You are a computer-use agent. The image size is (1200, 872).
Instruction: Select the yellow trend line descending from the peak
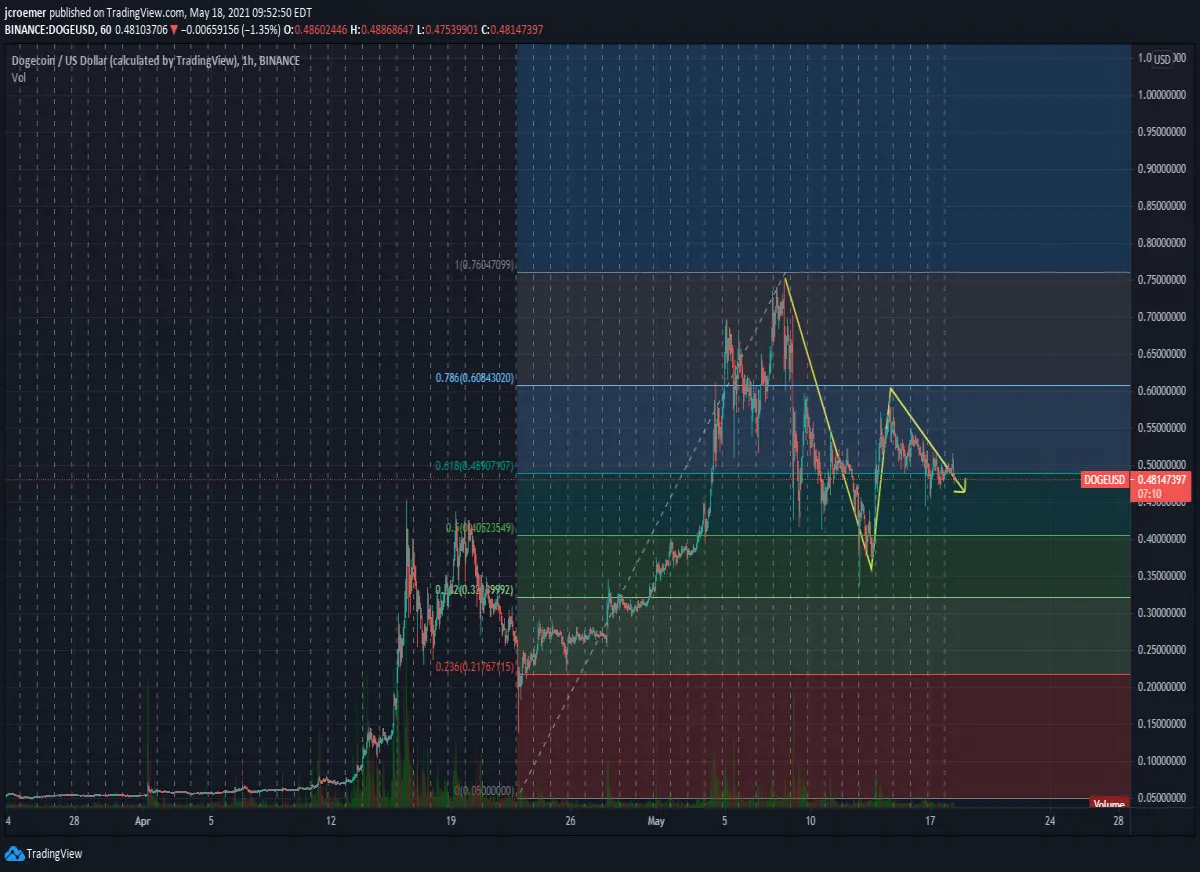[828, 423]
